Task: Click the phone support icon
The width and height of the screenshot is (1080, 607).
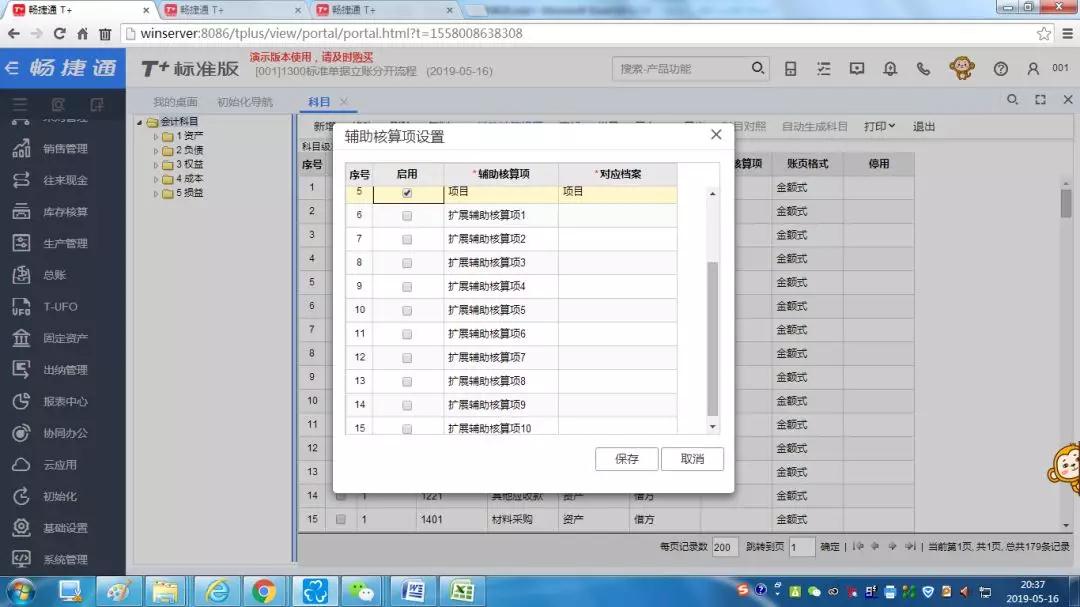Action: click(x=923, y=69)
